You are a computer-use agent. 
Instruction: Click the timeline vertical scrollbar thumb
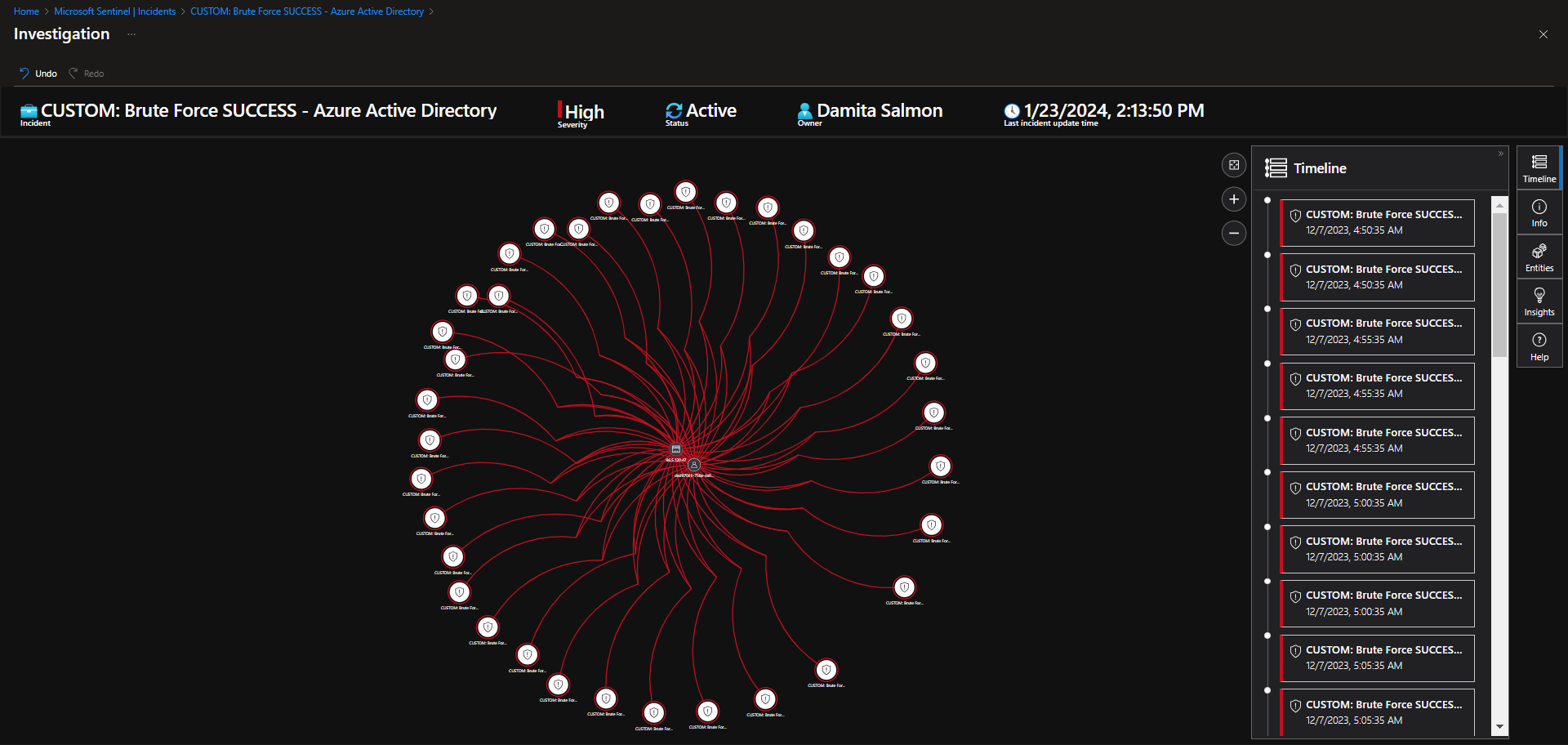click(1499, 285)
